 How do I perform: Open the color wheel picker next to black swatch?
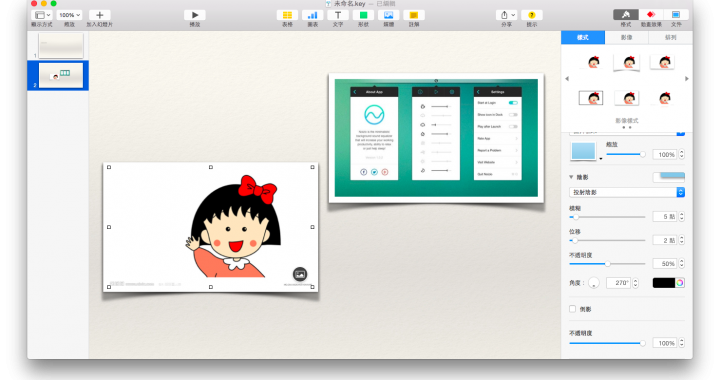coord(680,283)
